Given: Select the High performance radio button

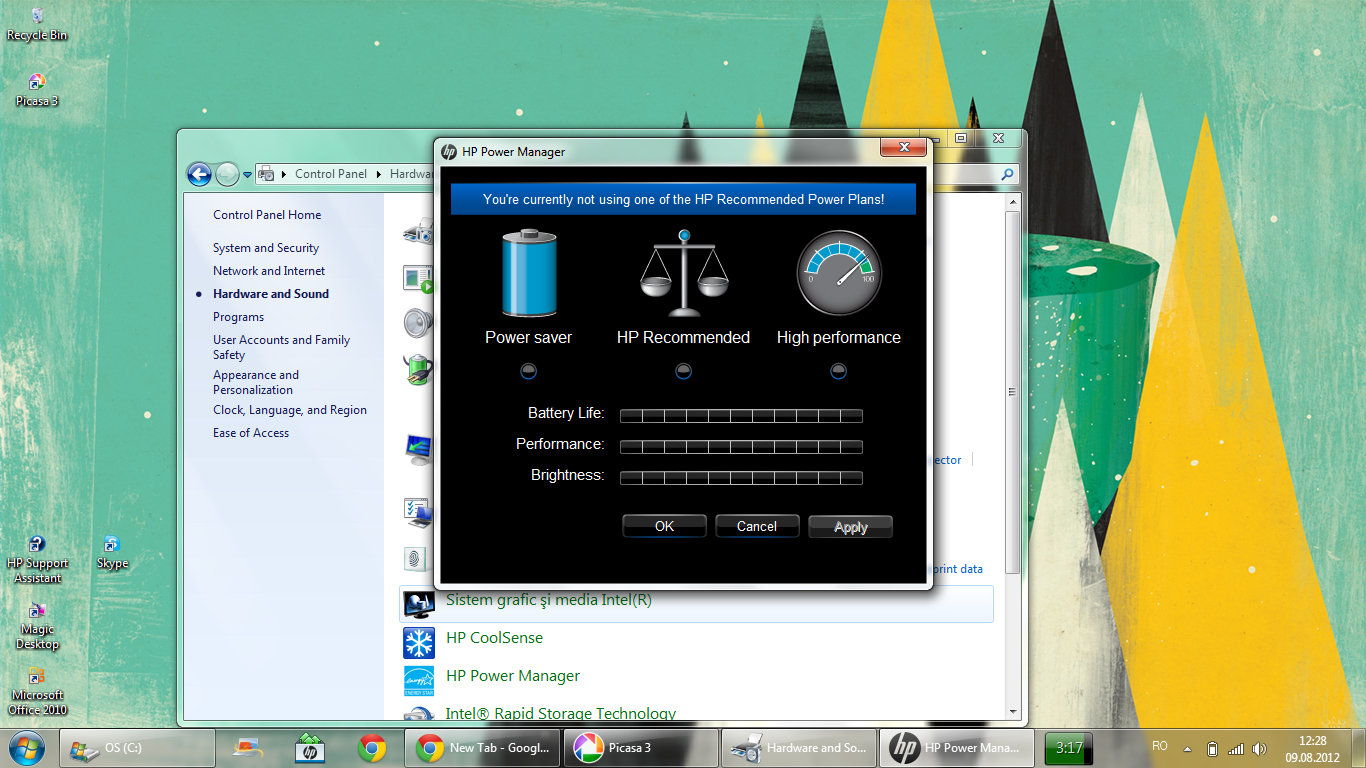Looking at the screenshot, I should 839,371.
